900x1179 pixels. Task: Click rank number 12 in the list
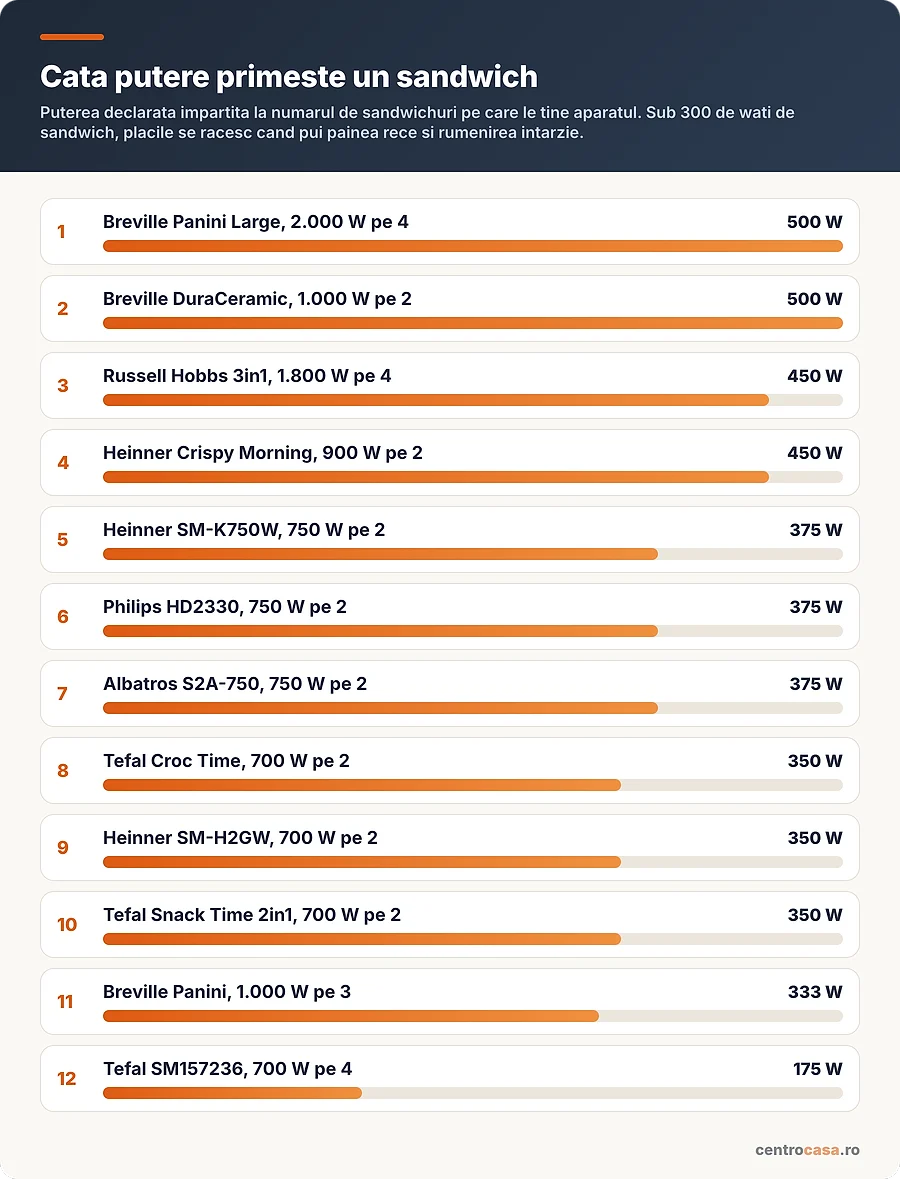[x=66, y=1079]
